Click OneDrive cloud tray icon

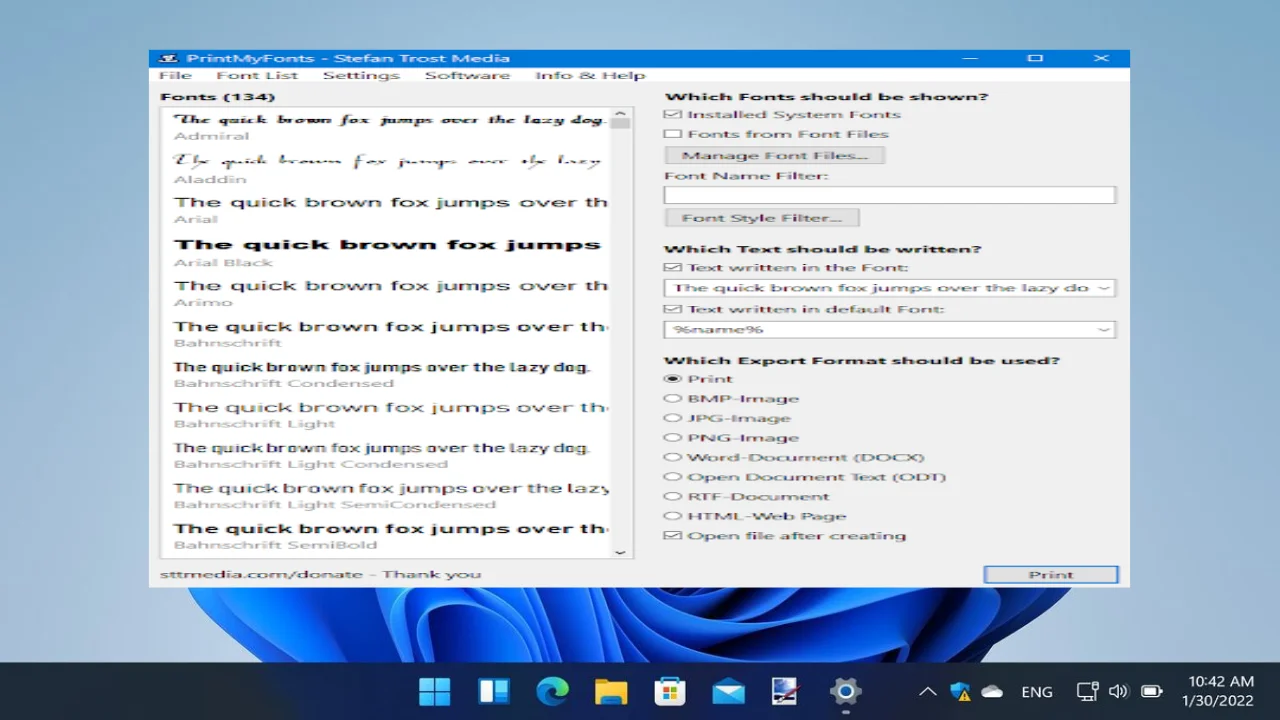click(x=992, y=691)
